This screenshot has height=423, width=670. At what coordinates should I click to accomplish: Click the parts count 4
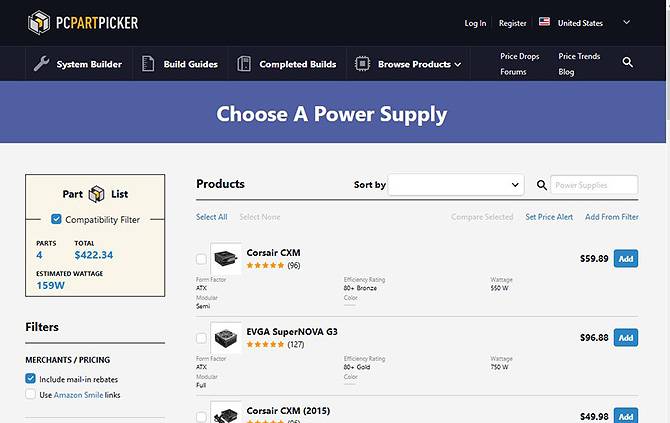click(x=39, y=255)
